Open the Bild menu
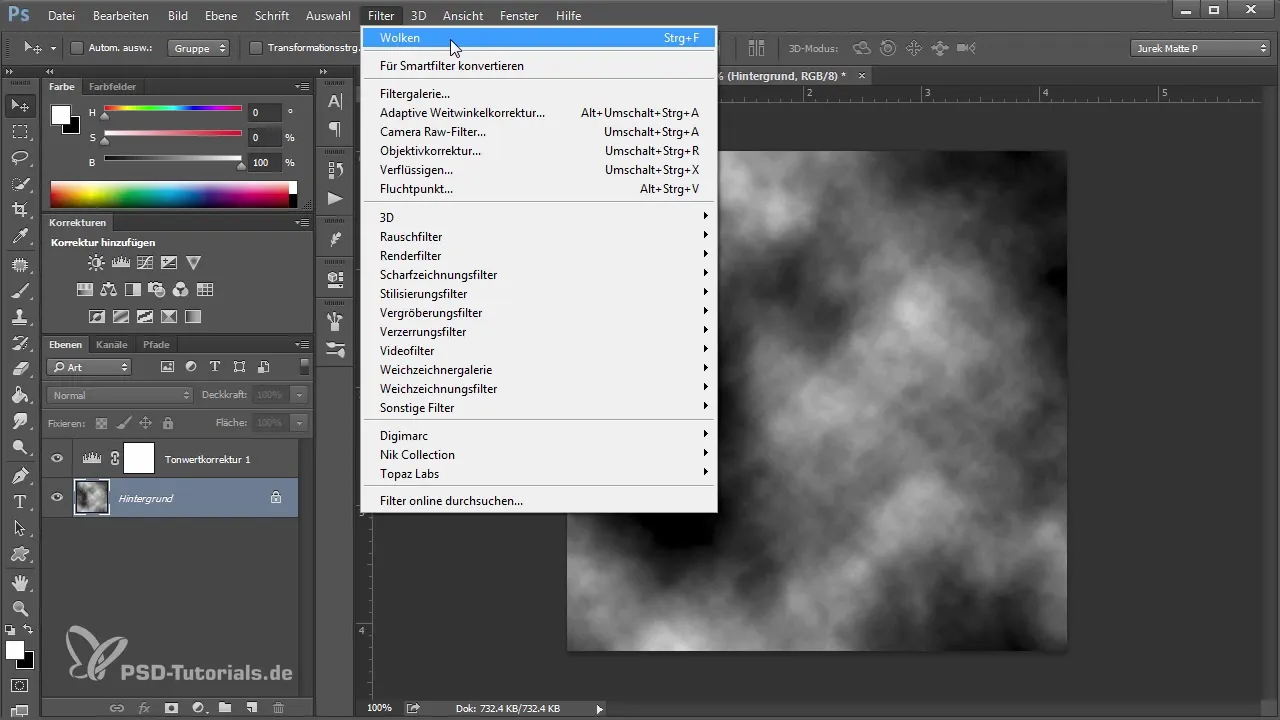The height and width of the screenshot is (720, 1280). [x=178, y=16]
